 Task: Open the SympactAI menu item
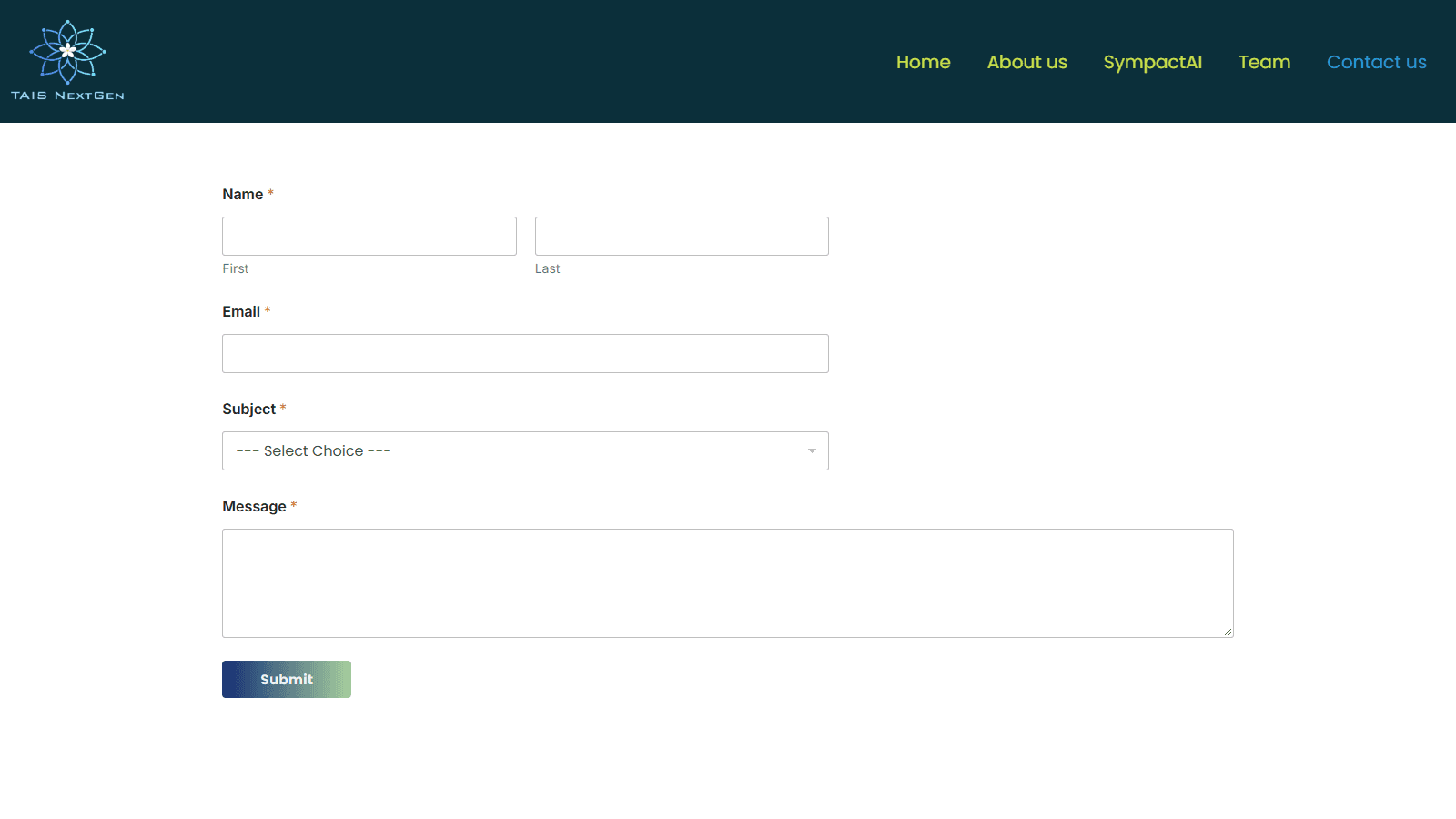(1152, 62)
